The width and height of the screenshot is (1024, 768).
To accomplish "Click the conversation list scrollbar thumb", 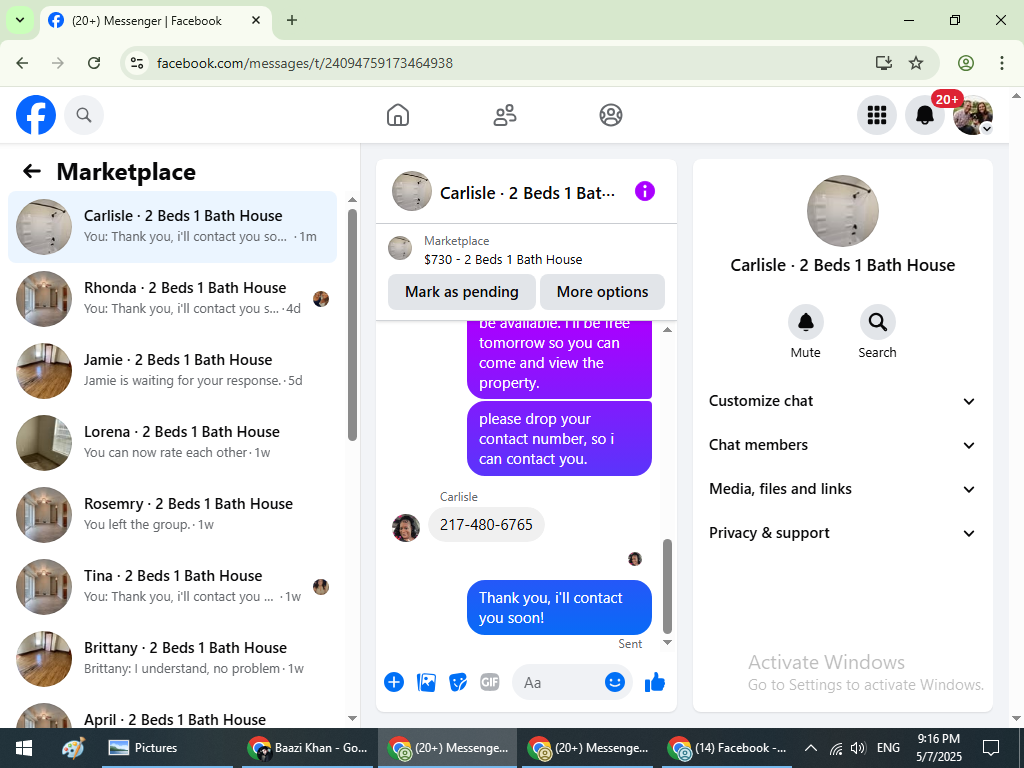I will pos(353,325).
